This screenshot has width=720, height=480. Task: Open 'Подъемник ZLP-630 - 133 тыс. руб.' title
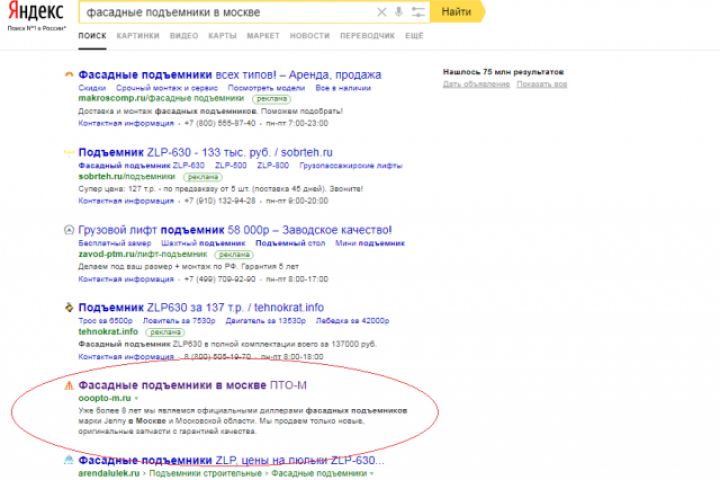205,152
